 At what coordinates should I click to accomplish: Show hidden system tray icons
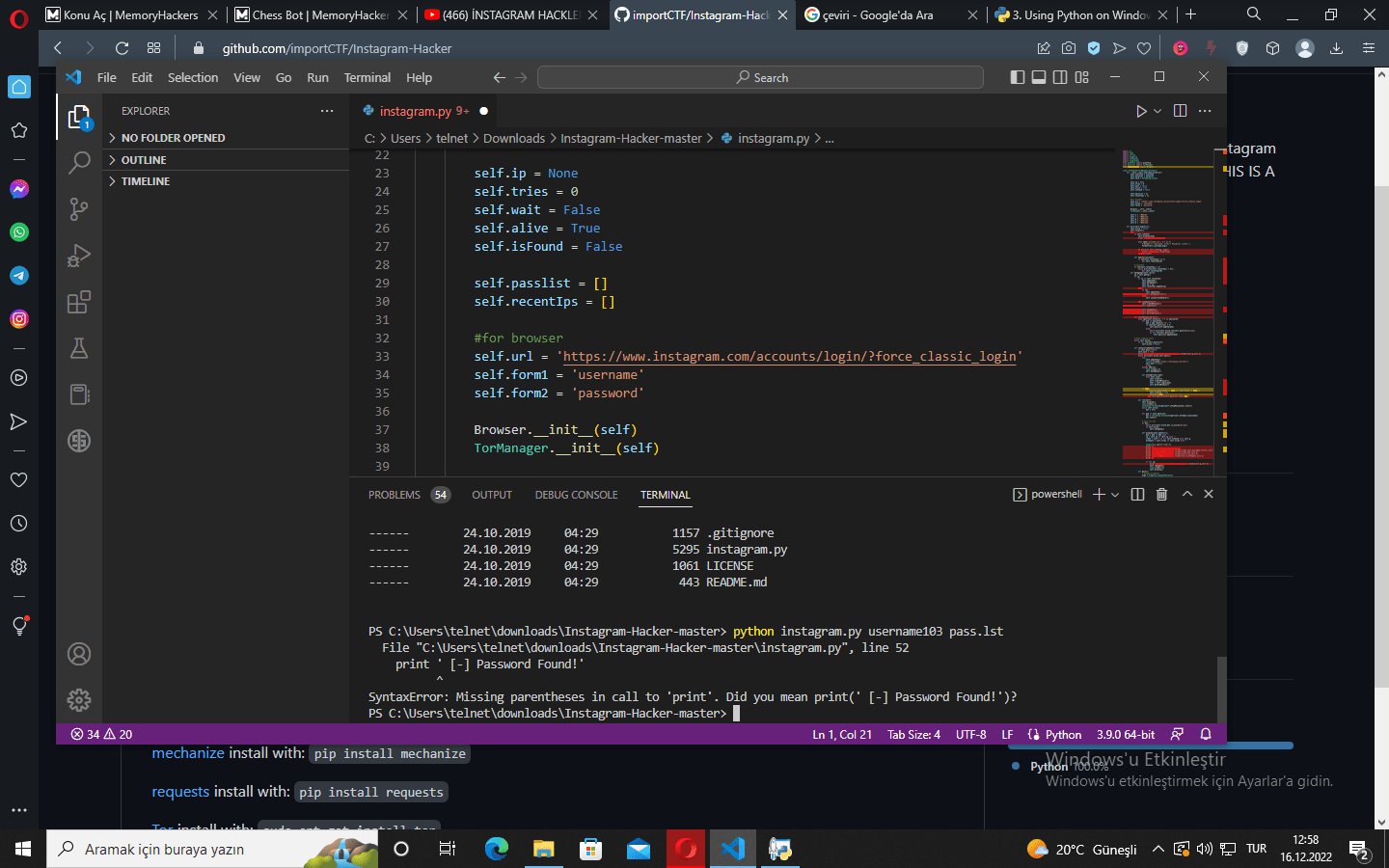point(1157,850)
